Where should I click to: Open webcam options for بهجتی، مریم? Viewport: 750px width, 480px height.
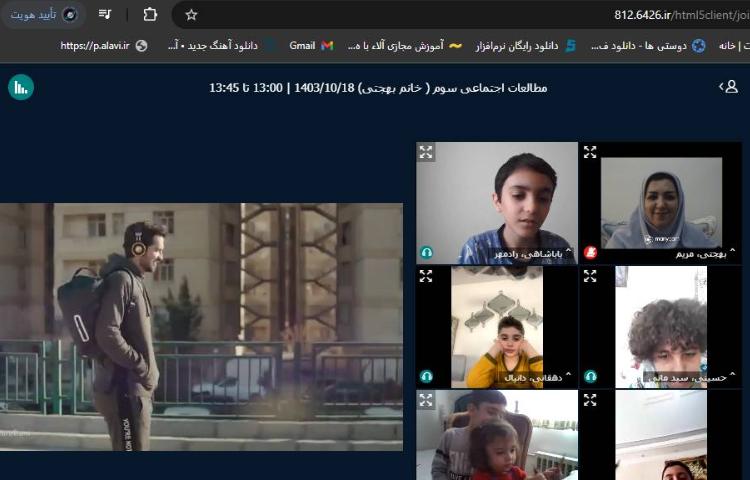pos(705,253)
